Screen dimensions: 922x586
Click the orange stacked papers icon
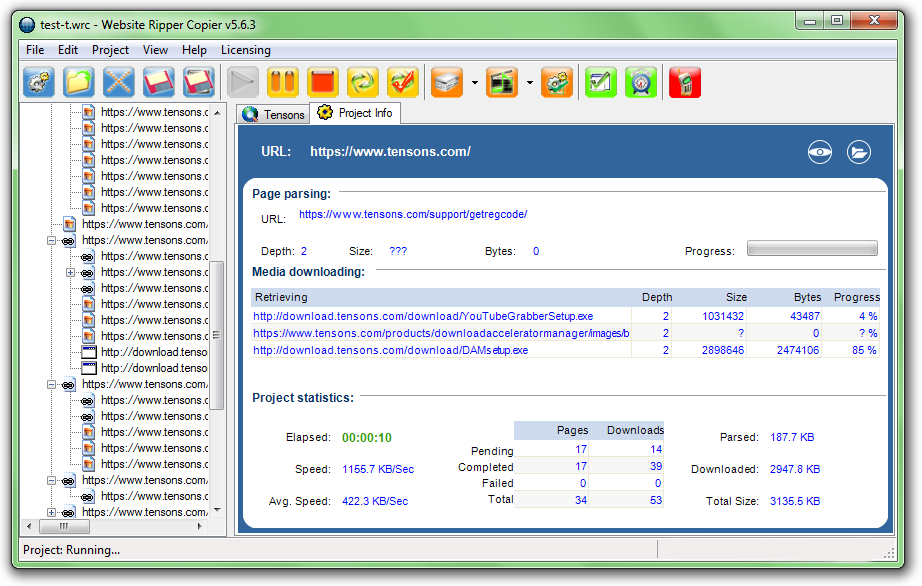447,82
